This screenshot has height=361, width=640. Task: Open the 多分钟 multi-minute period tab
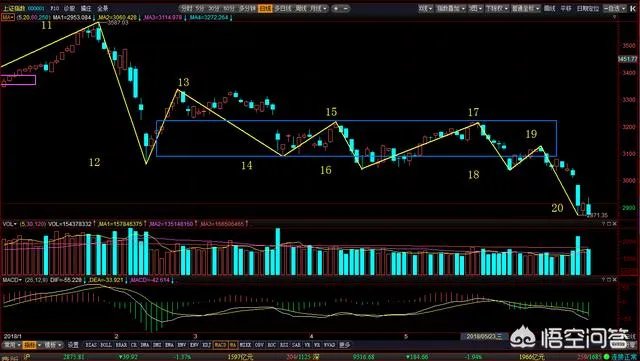click(x=247, y=8)
